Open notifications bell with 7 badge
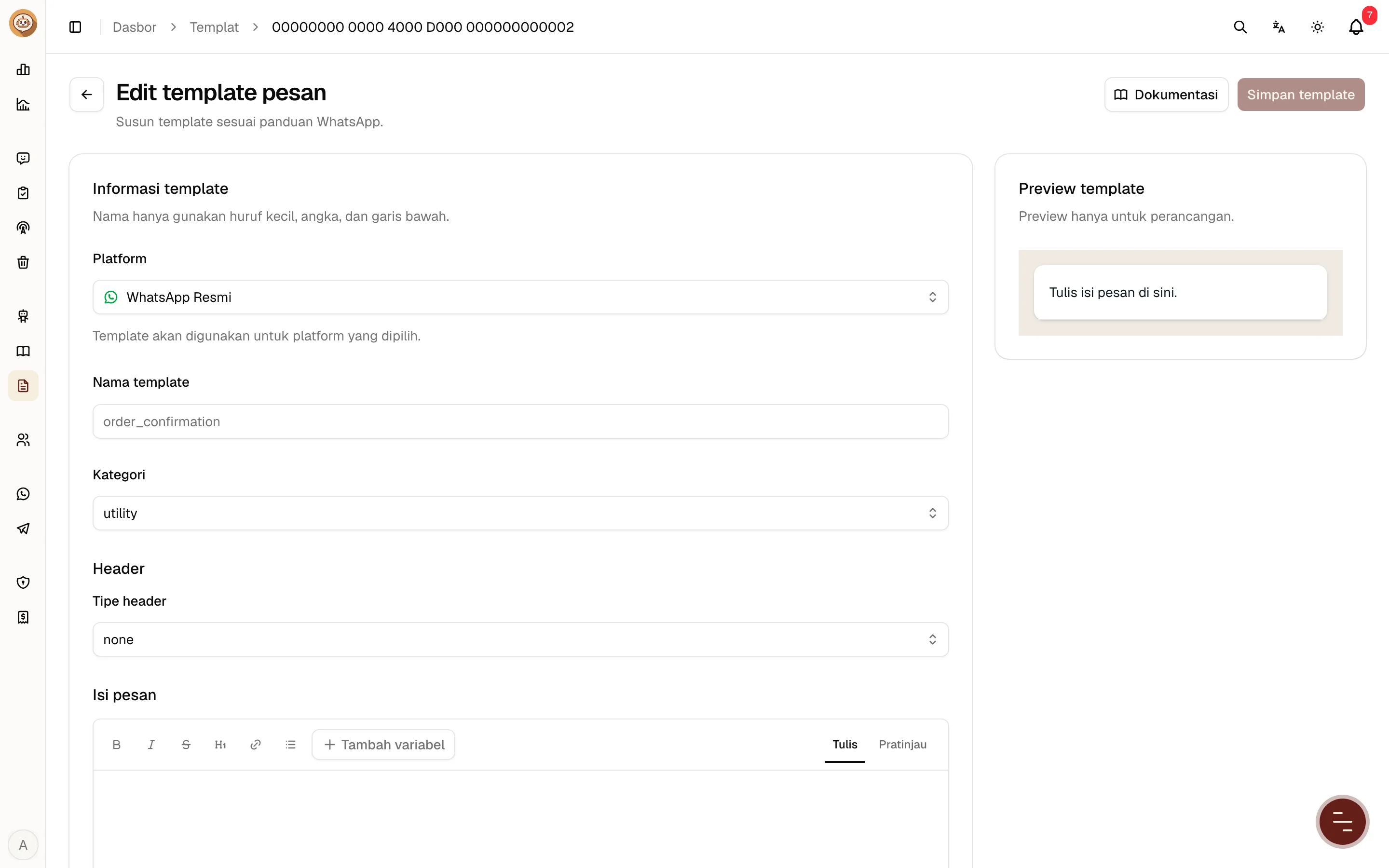1389x868 pixels. [x=1356, y=27]
